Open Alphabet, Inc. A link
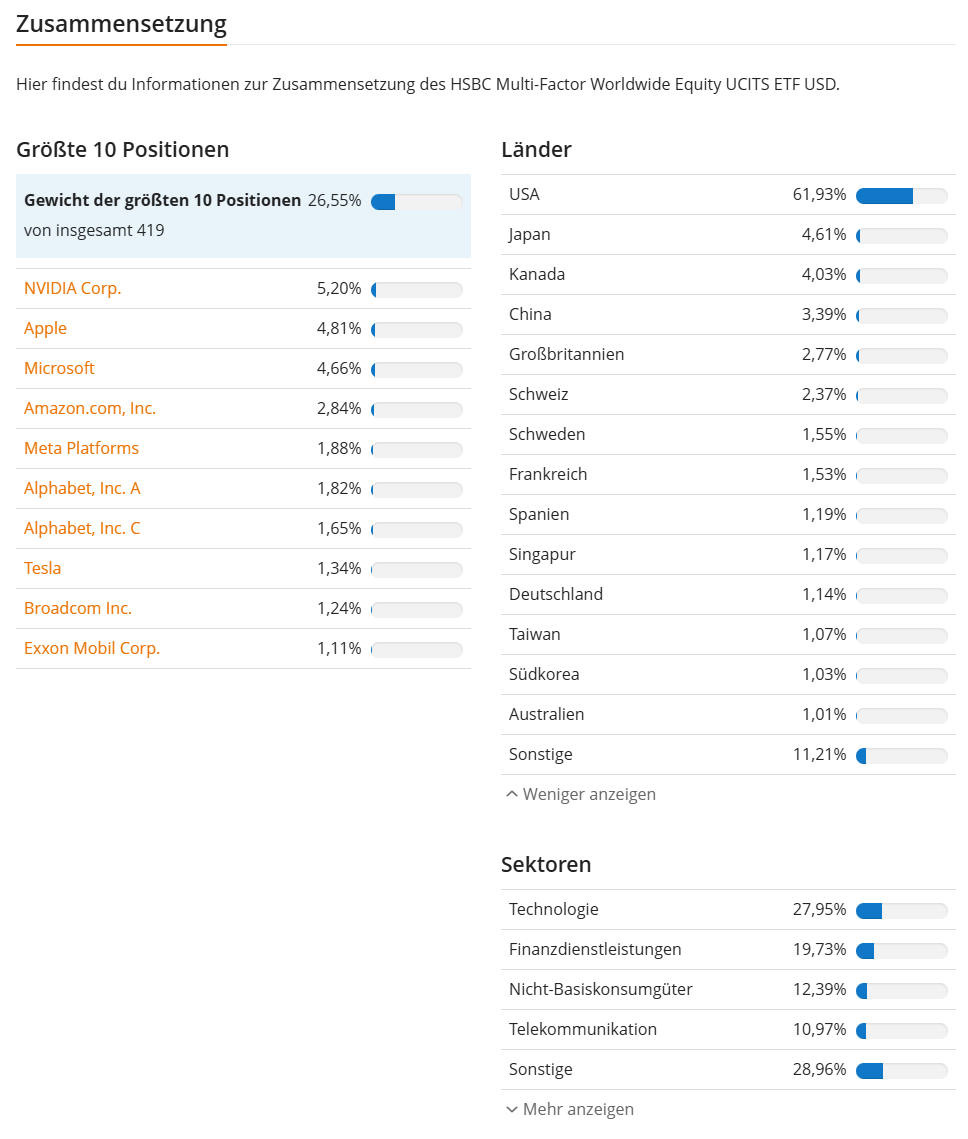This screenshot has height=1139, width=968. [82, 488]
